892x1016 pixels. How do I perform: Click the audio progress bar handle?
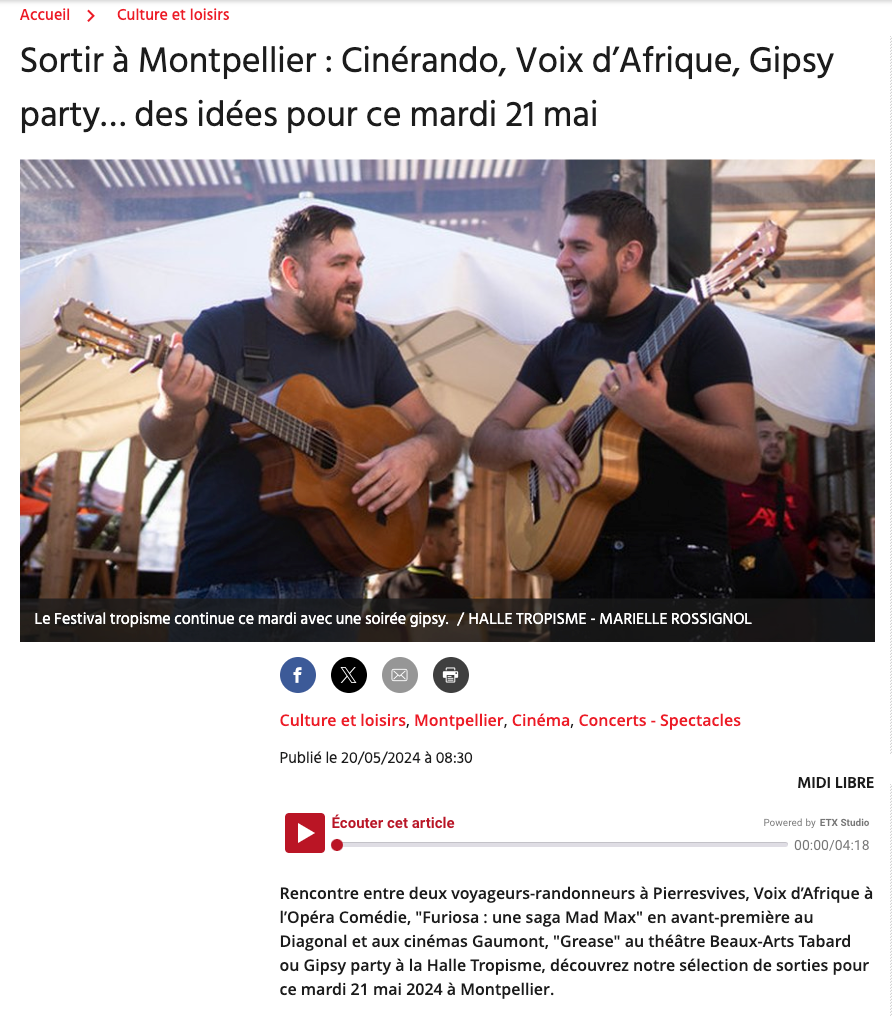pos(337,845)
